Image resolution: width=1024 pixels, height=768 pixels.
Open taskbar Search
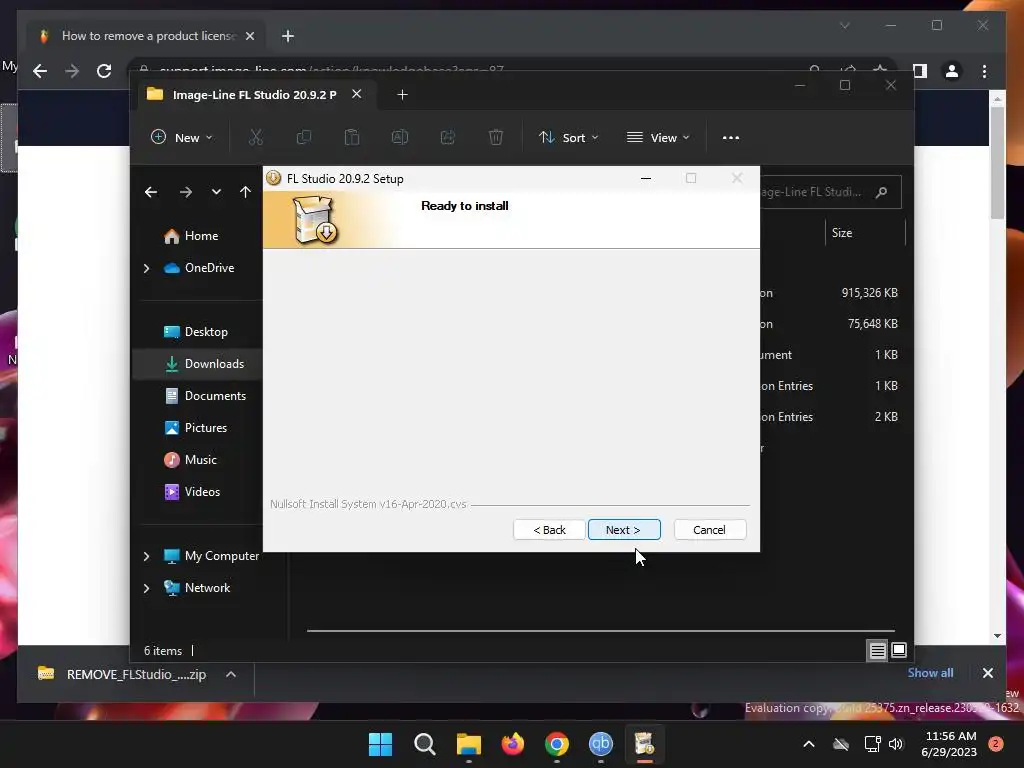424,744
